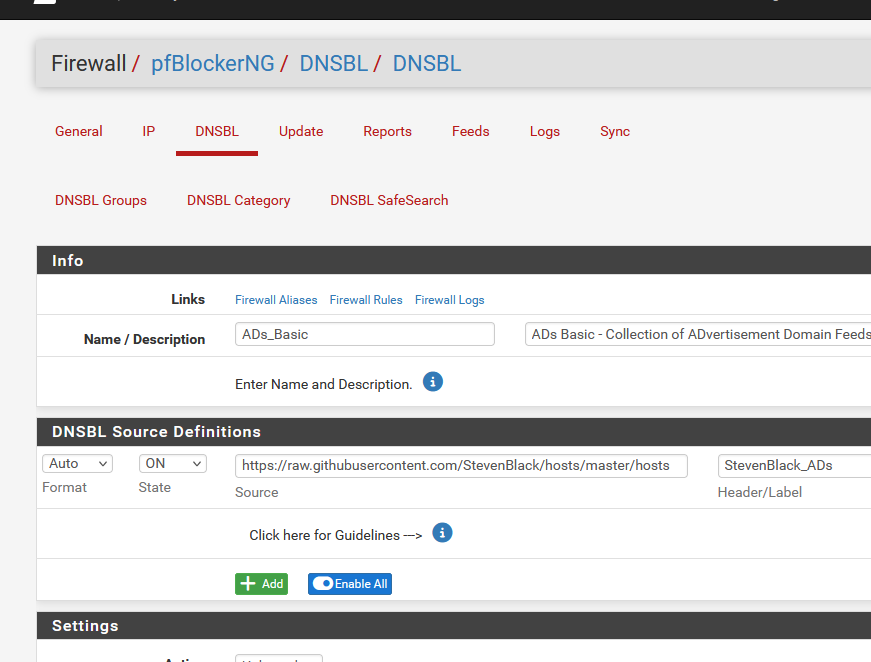Open the Logs tab
This screenshot has width=871, height=662.
[x=545, y=131]
